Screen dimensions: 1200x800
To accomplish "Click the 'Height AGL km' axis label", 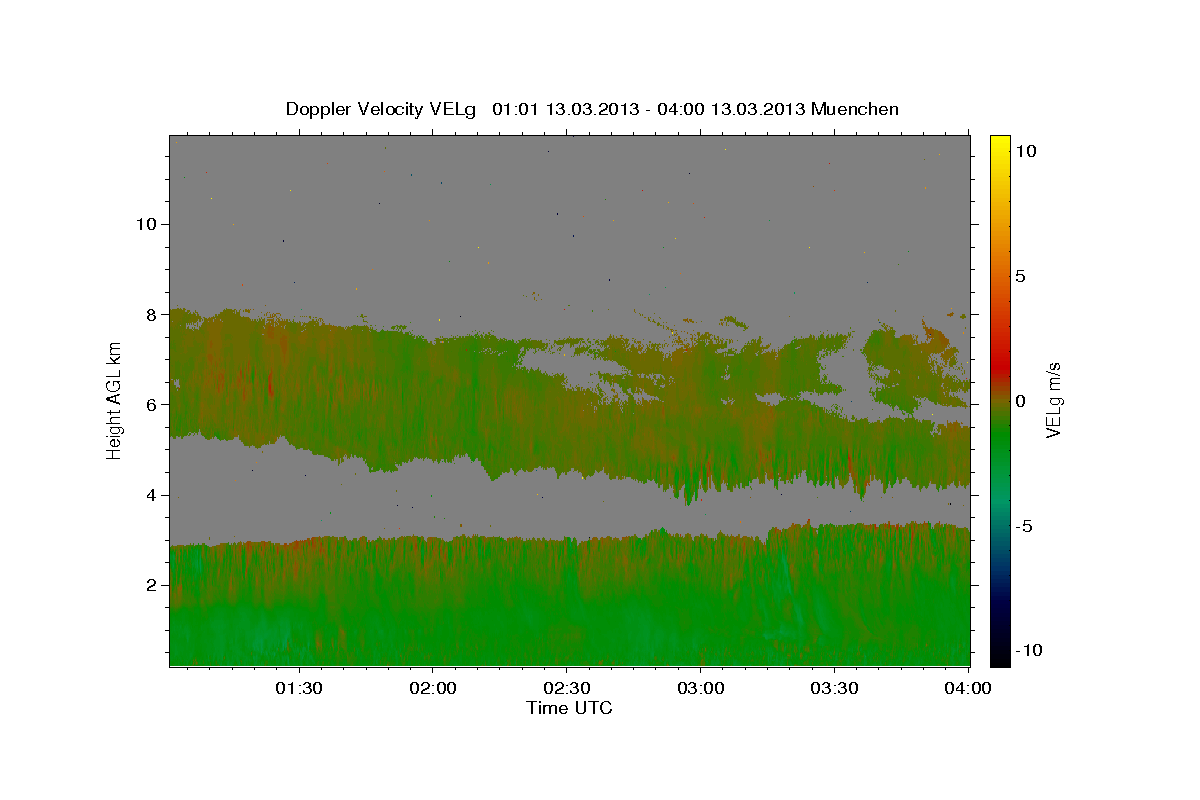I will pos(115,400).
